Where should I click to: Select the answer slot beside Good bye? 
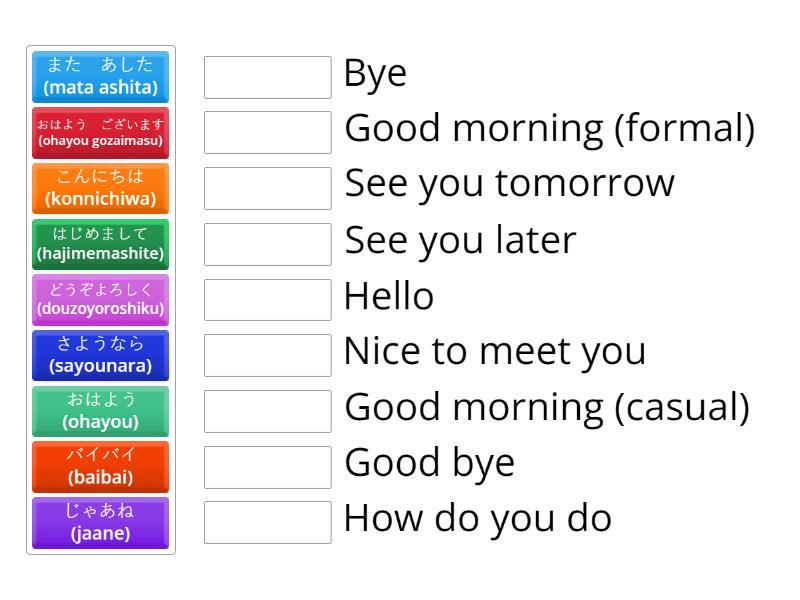(267, 466)
